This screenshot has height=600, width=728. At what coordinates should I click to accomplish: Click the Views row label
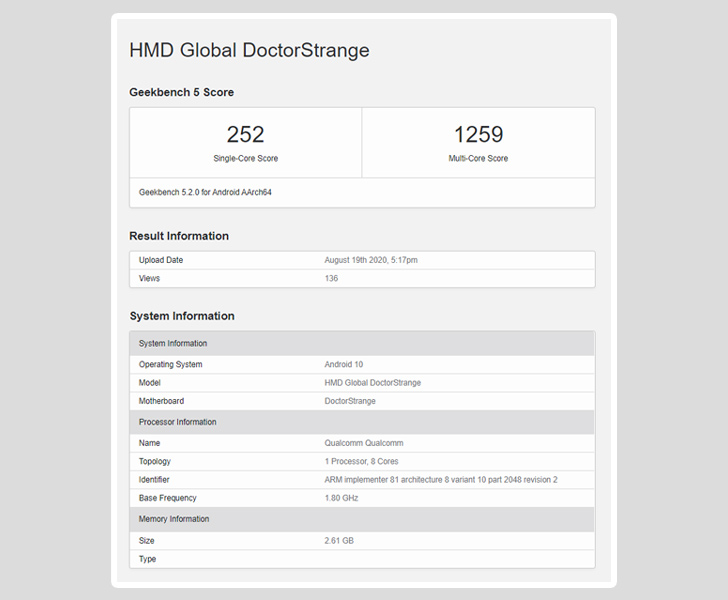tap(149, 278)
